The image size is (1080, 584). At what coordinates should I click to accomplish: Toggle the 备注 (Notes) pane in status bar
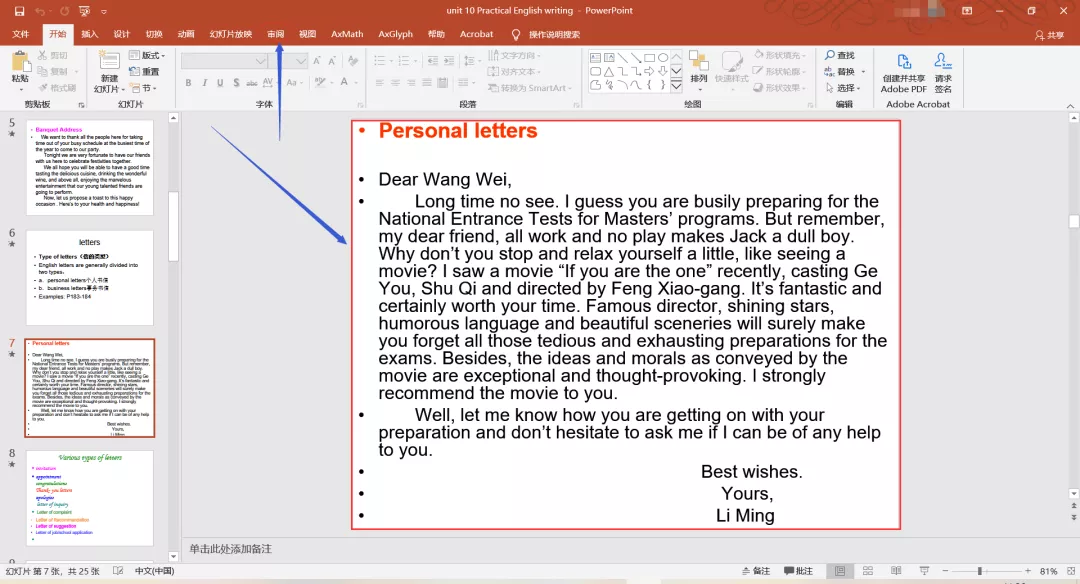(x=756, y=571)
